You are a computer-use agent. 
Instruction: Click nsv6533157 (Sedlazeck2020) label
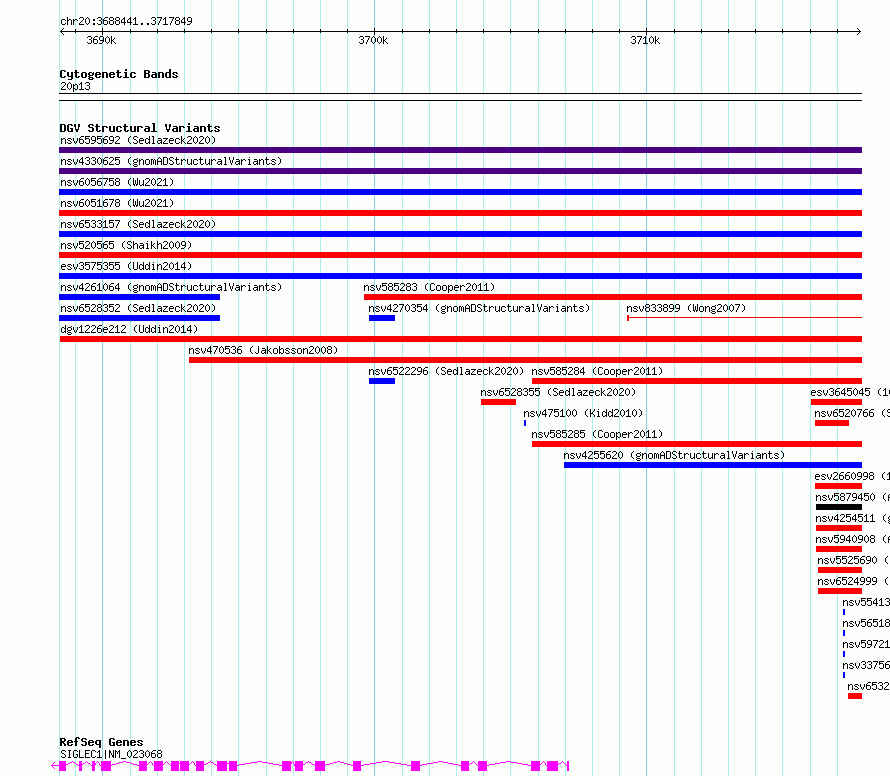click(138, 224)
